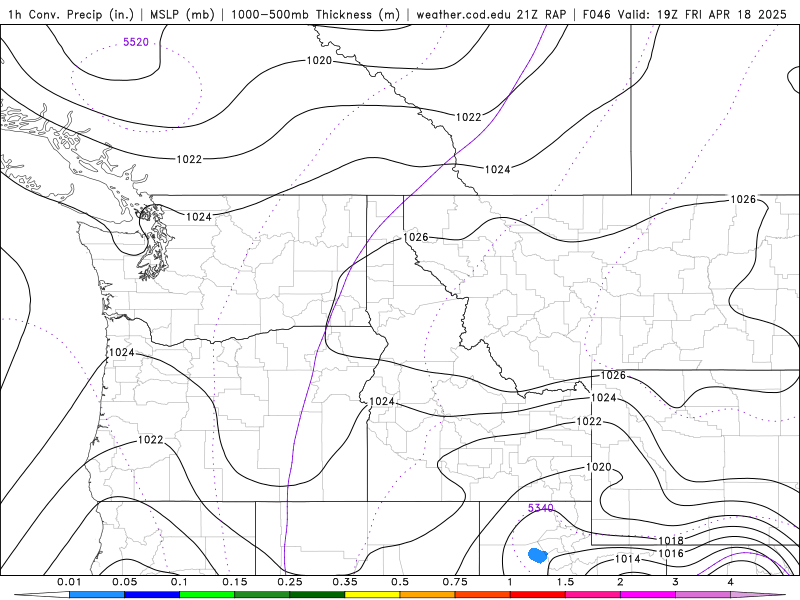Click the '1018' isobar label

click(671, 541)
